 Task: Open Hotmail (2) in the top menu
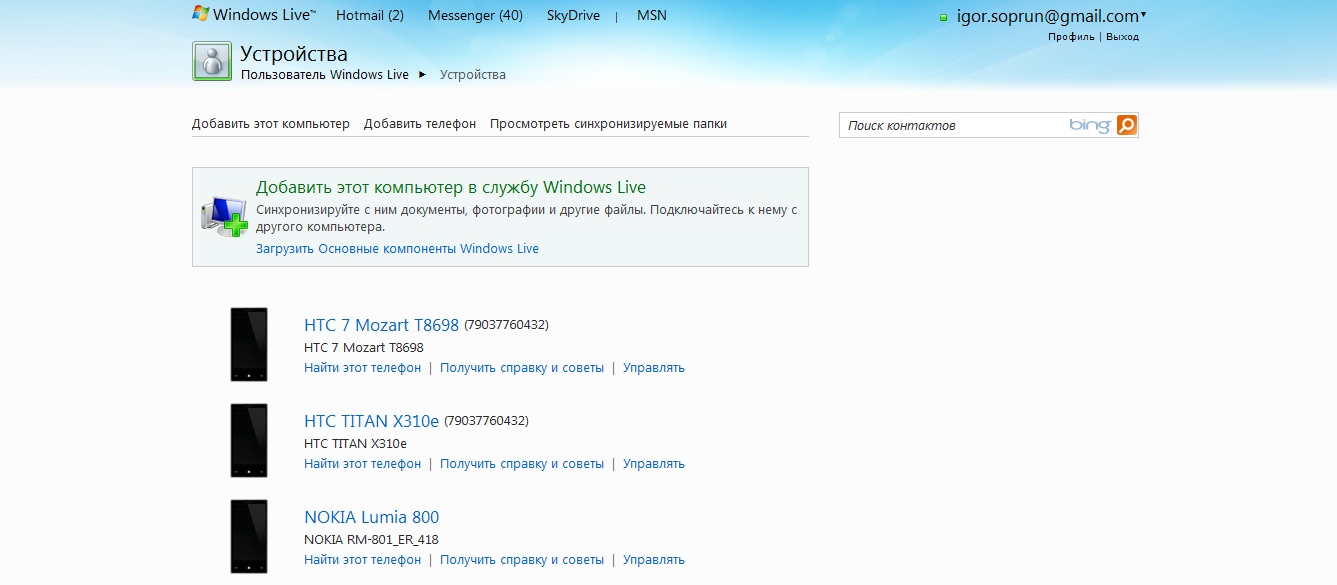pyautogui.click(x=370, y=15)
